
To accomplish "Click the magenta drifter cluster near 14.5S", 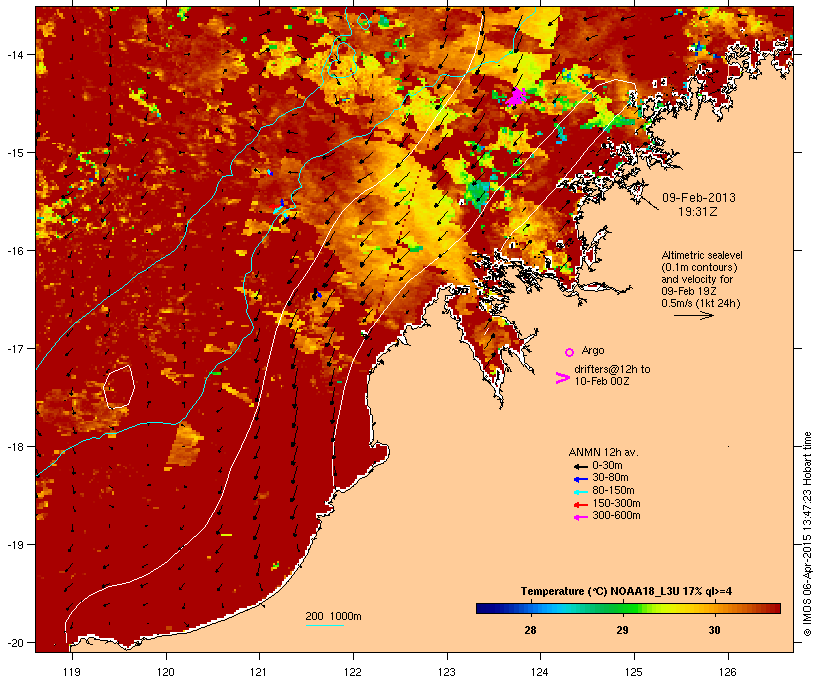I will click(x=517, y=97).
